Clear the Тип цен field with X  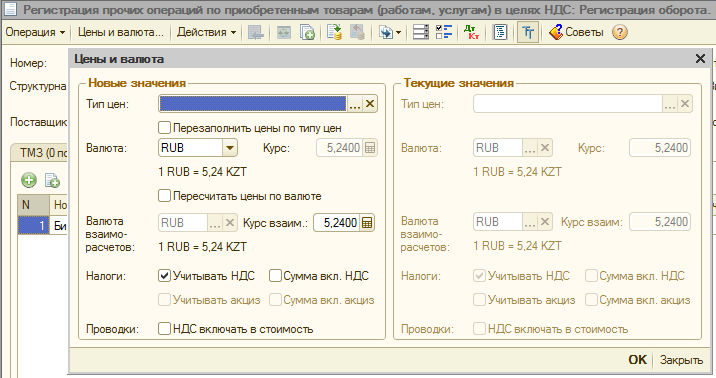coord(370,104)
